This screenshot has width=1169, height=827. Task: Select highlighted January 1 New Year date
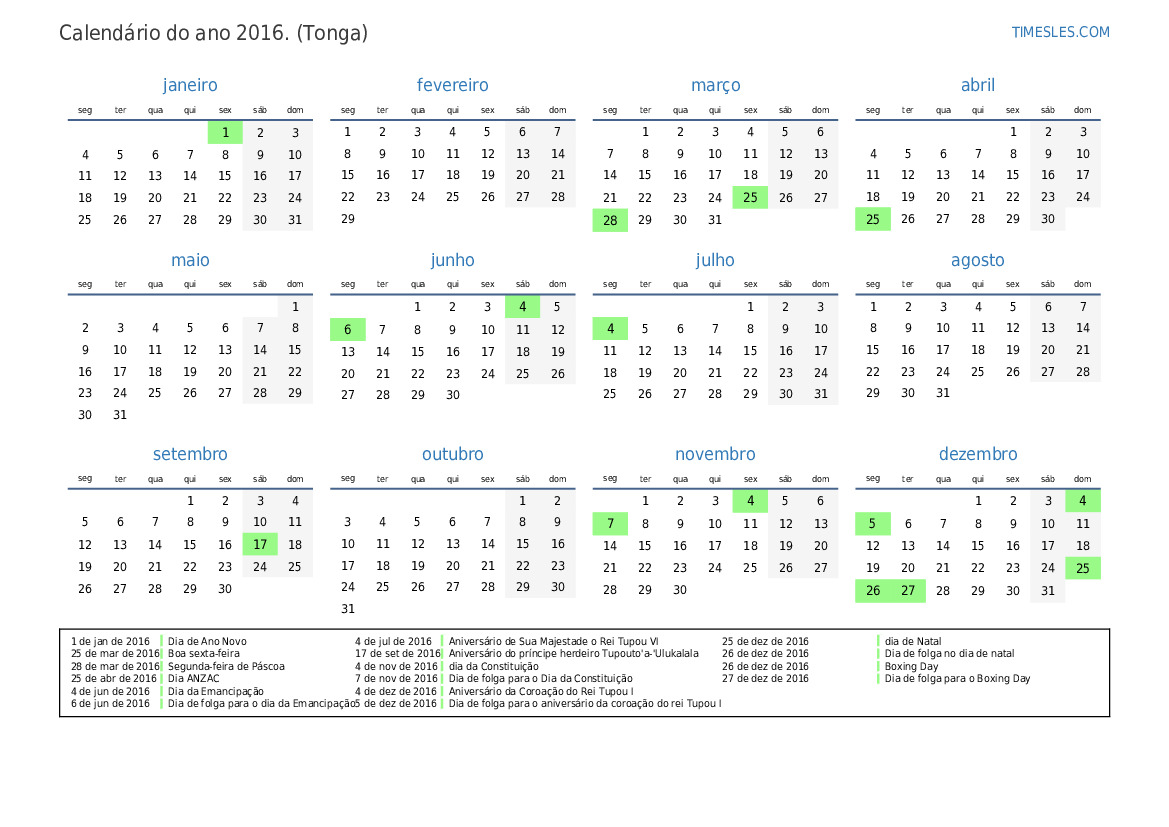click(225, 133)
